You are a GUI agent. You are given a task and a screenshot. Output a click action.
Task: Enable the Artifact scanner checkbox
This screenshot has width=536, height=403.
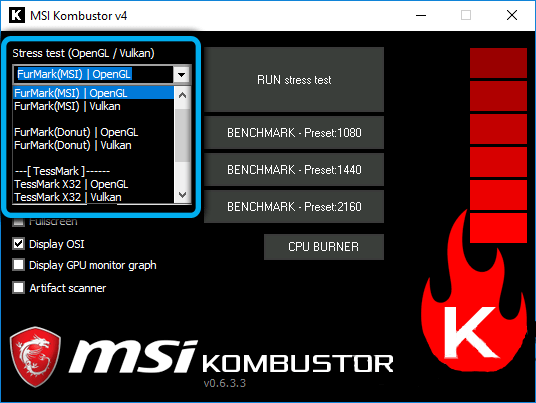click(x=18, y=288)
